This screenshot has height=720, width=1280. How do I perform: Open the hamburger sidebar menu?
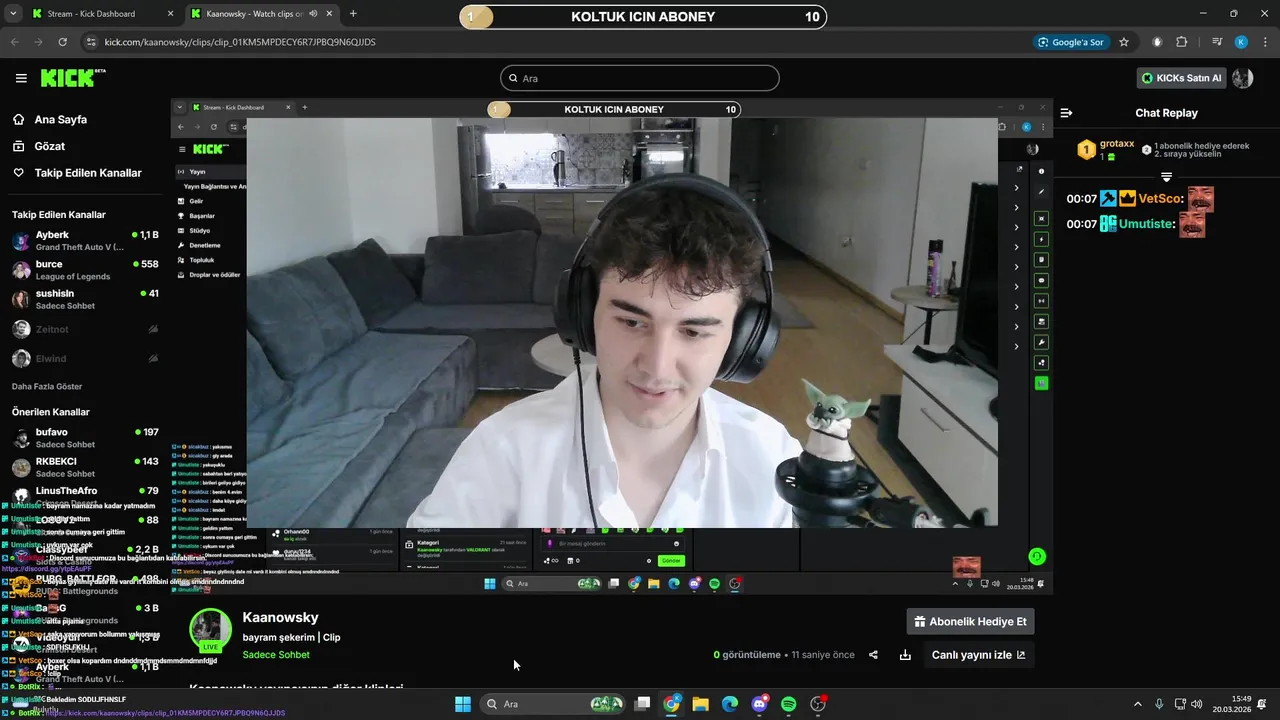coord(21,78)
